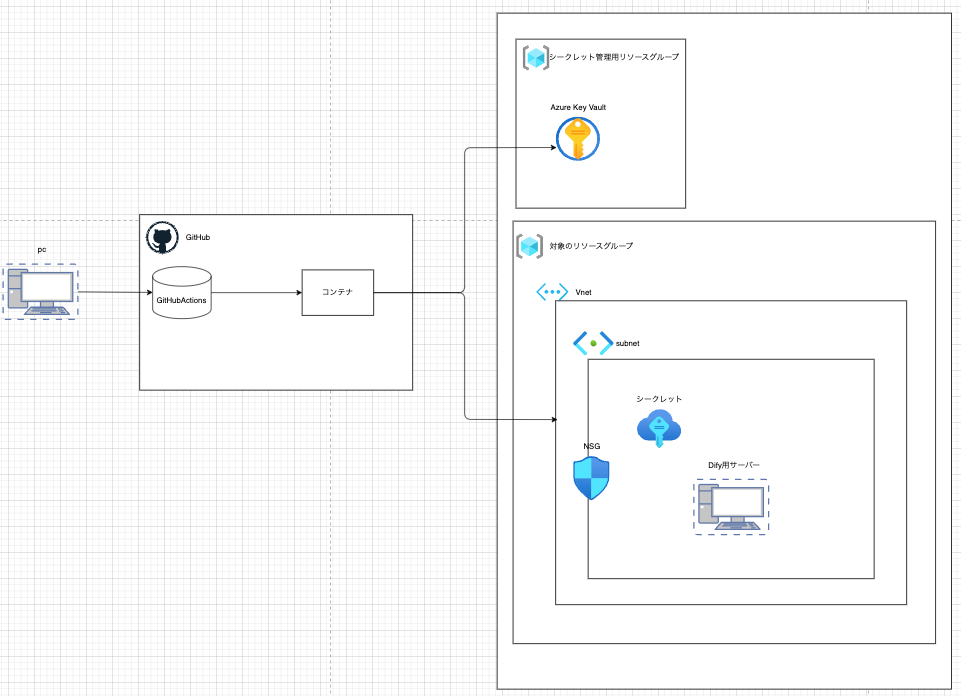Viewport: 961px width, 696px height.
Task: Click the Dify用サーバー text label
Action: (727, 466)
